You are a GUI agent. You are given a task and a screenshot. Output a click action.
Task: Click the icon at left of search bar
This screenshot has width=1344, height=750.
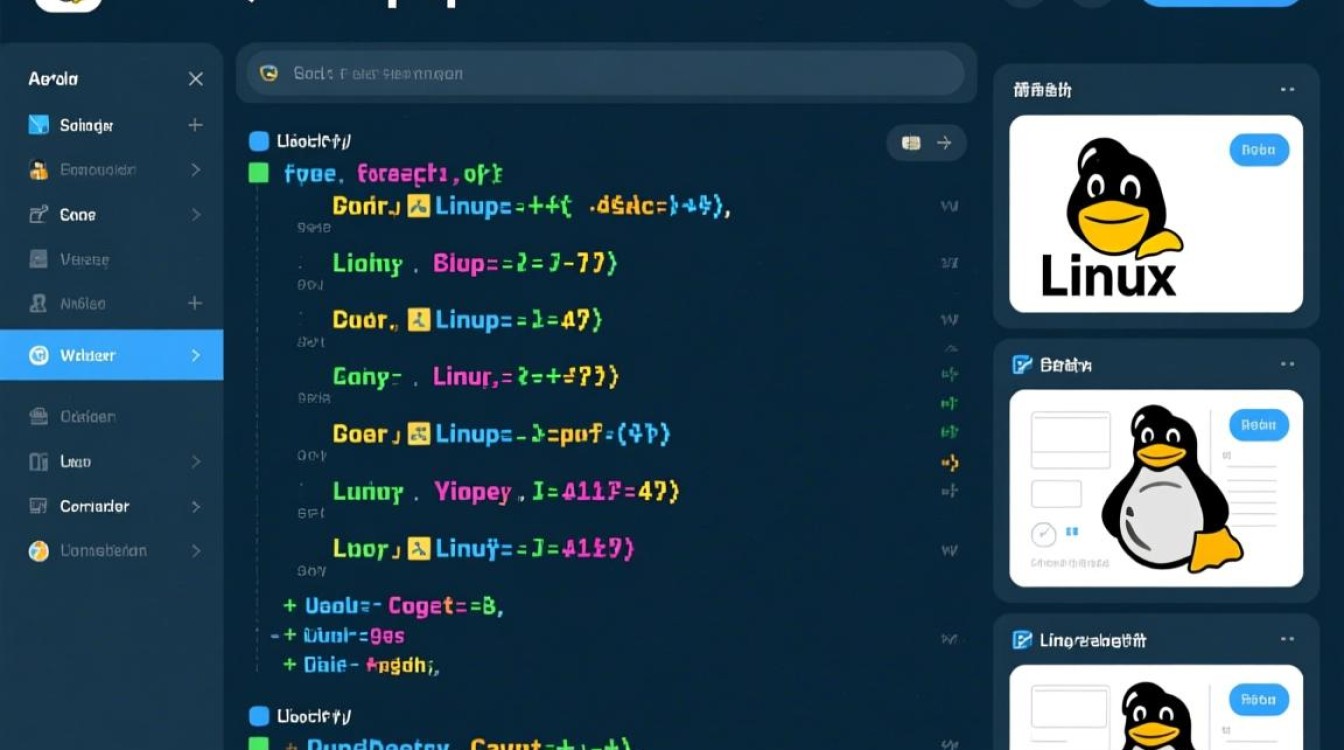pyautogui.click(x=268, y=73)
